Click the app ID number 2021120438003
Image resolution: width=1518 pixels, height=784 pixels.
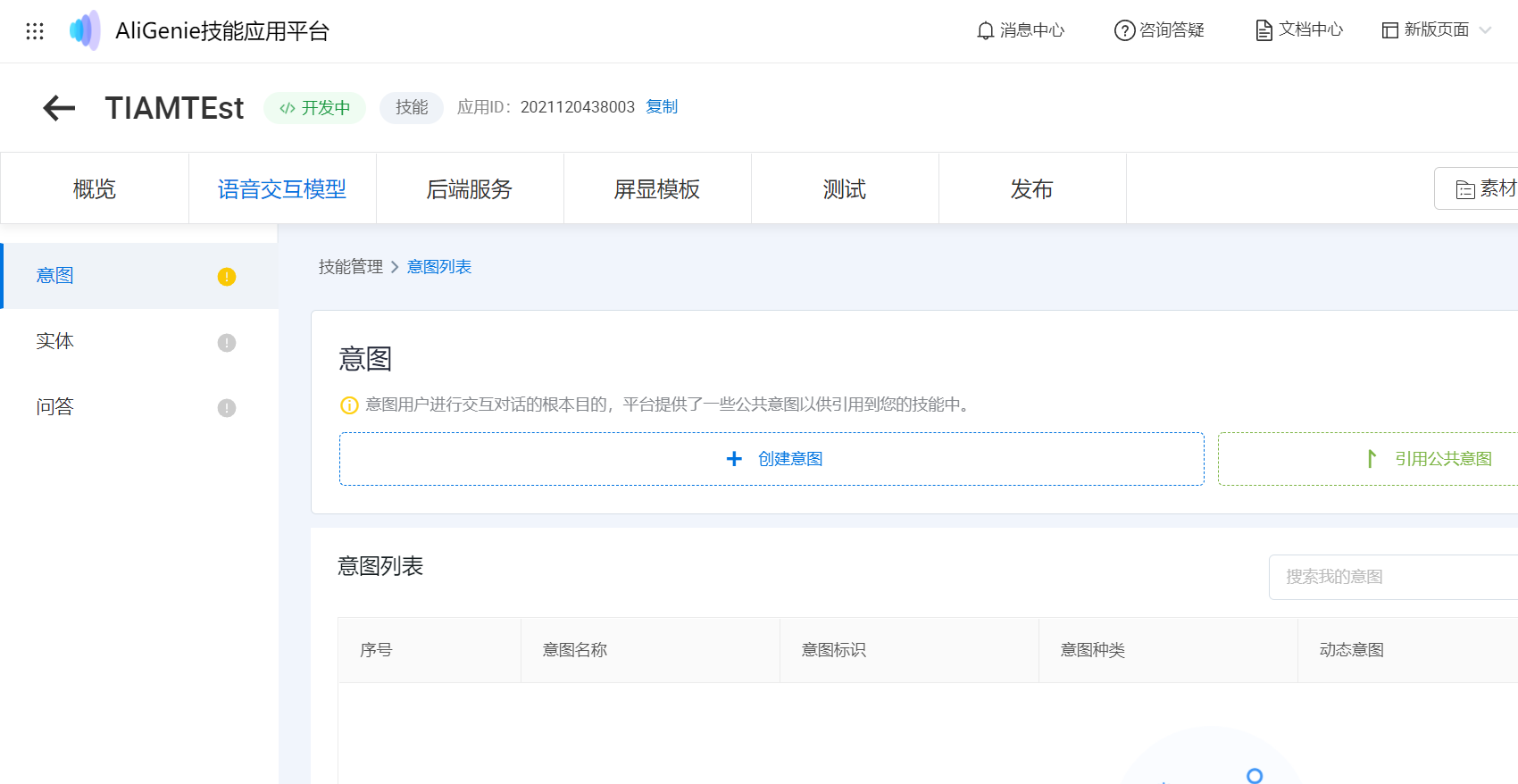click(x=578, y=107)
